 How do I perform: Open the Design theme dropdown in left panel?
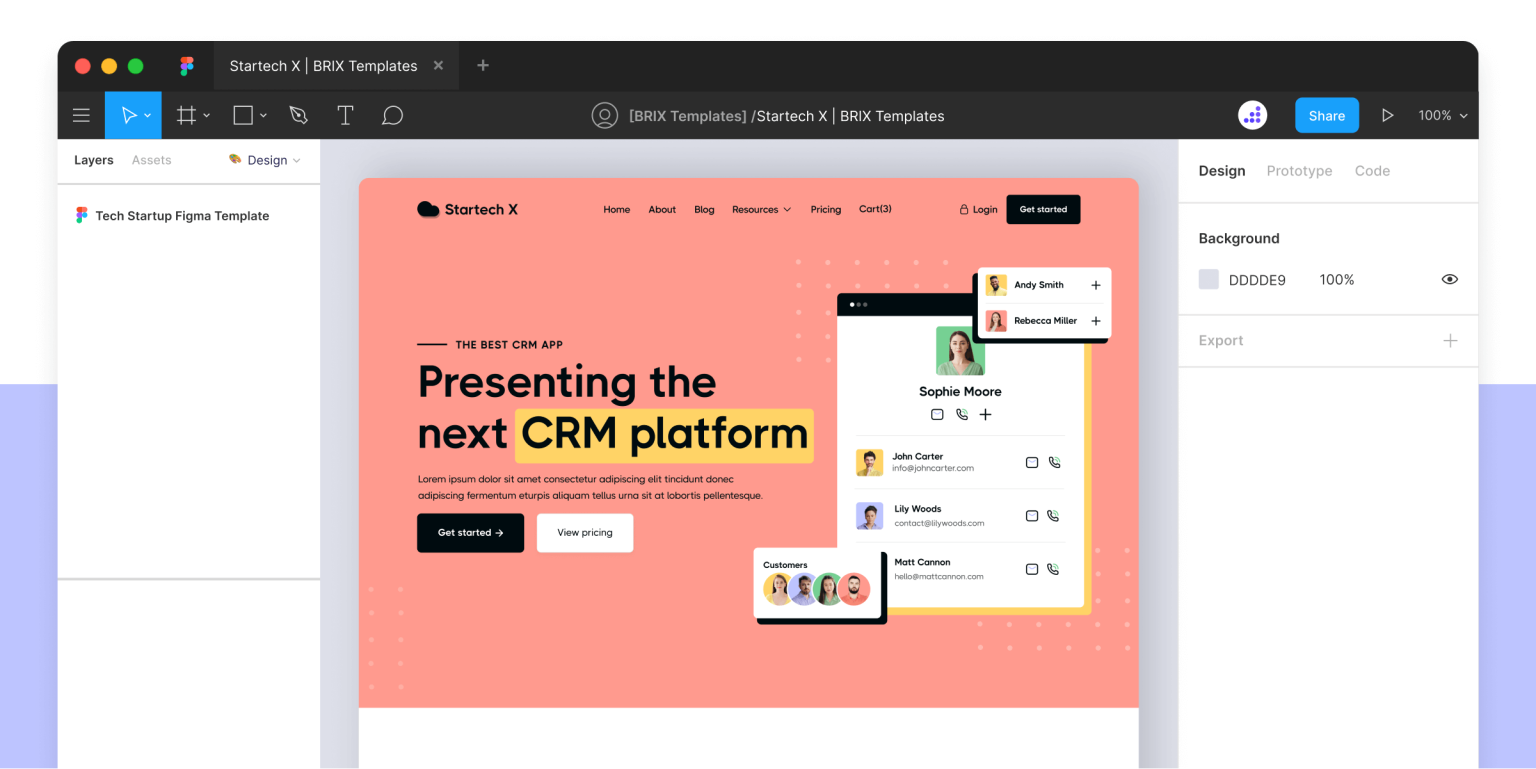tap(264, 160)
